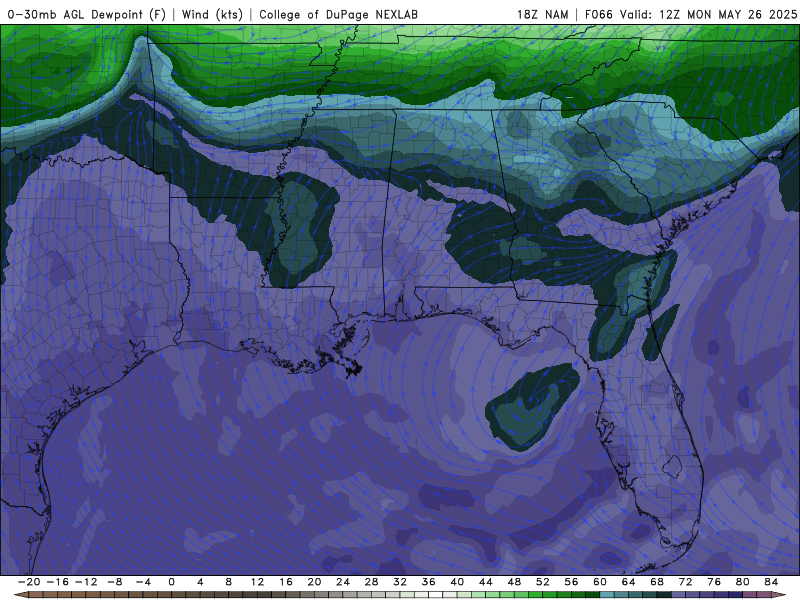Click the "0-30mb AGL Dewpoint (F)" title text
800x600 pixels.
click(87, 14)
